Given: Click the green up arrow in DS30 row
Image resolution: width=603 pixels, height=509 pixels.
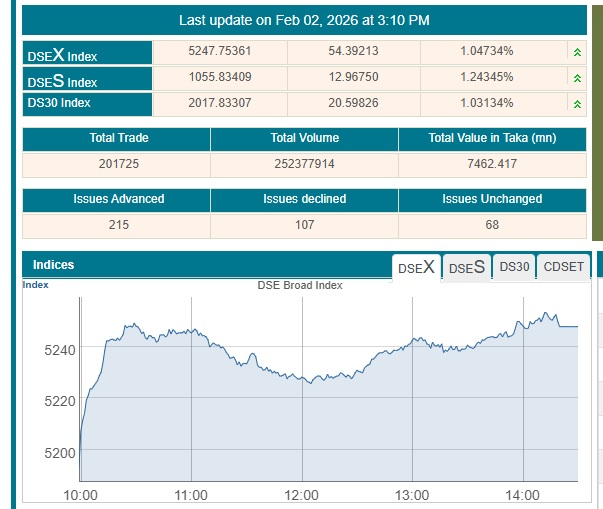Looking at the screenshot, I should pyautogui.click(x=577, y=104).
